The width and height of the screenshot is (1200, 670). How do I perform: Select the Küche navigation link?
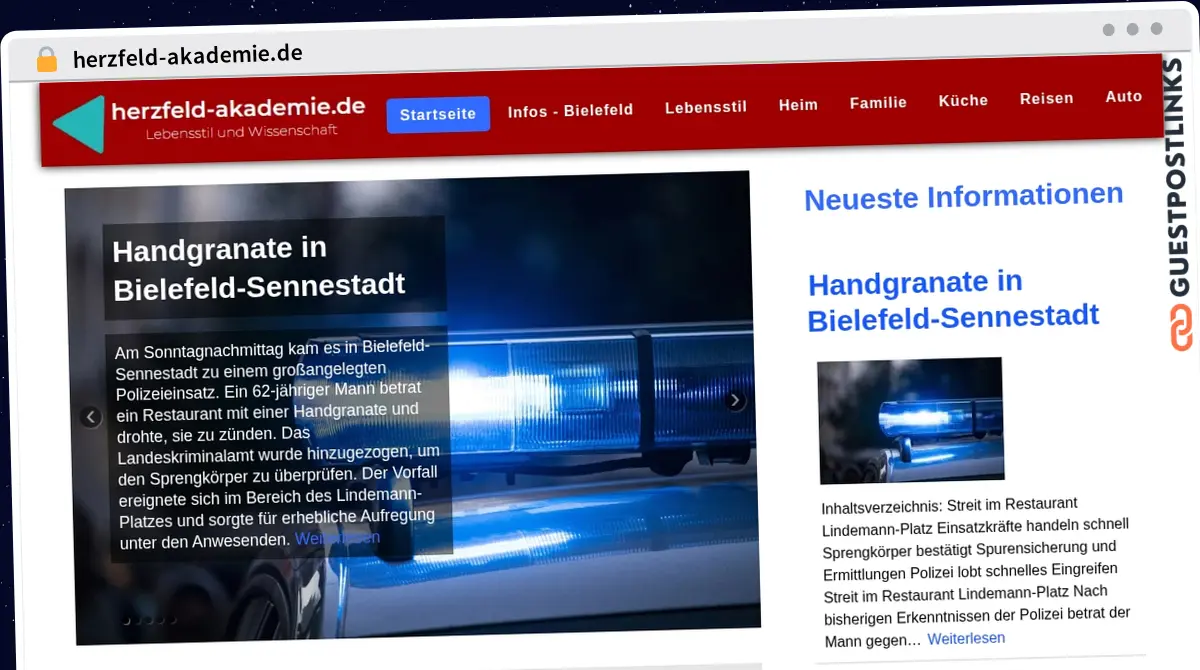(962, 100)
